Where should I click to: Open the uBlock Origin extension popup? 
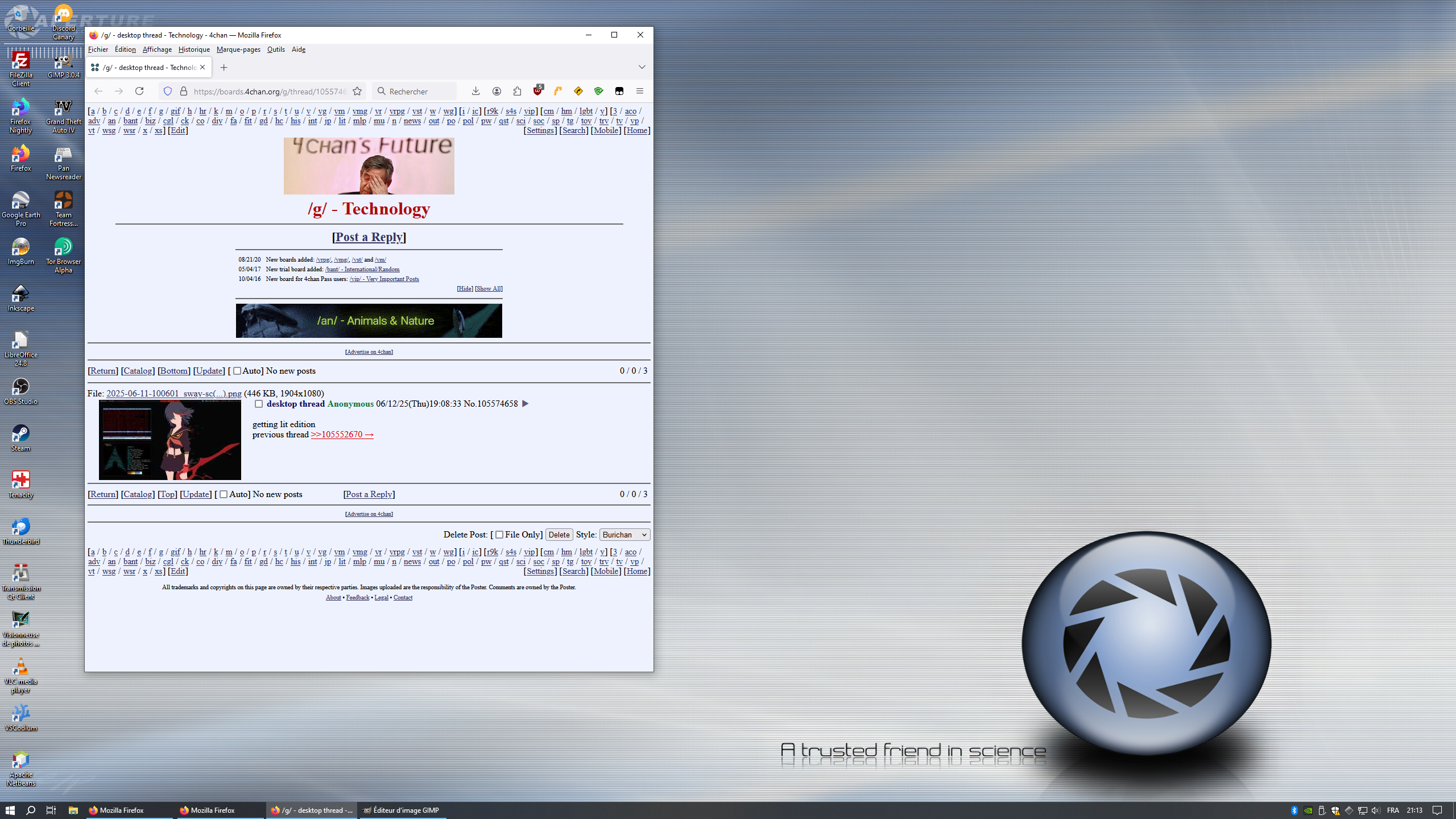538,91
